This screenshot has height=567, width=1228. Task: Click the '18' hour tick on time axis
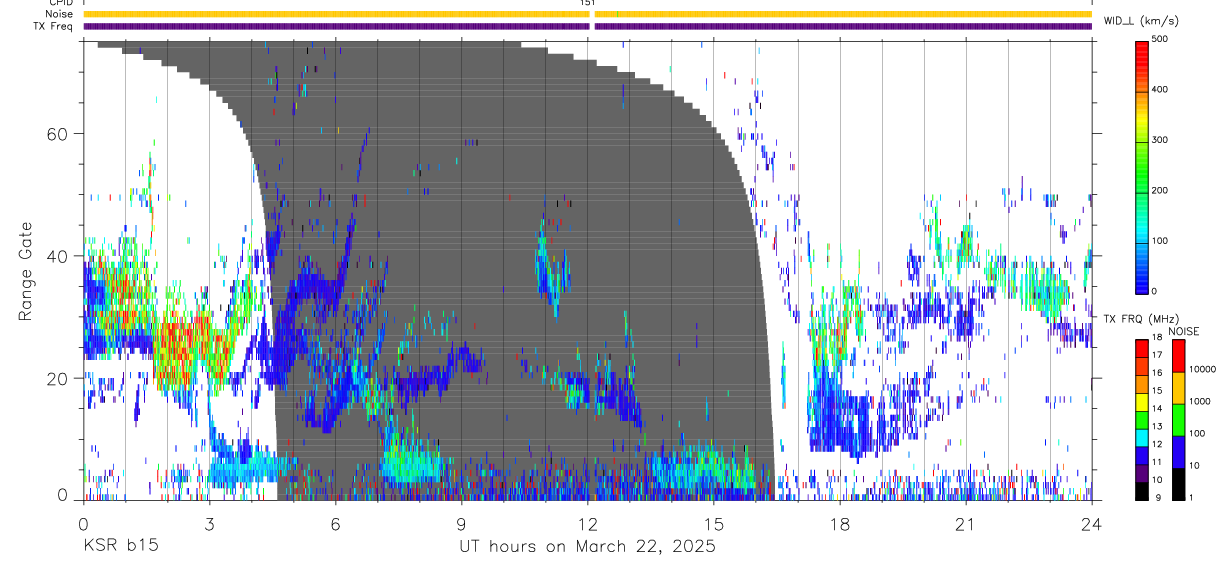(840, 523)
